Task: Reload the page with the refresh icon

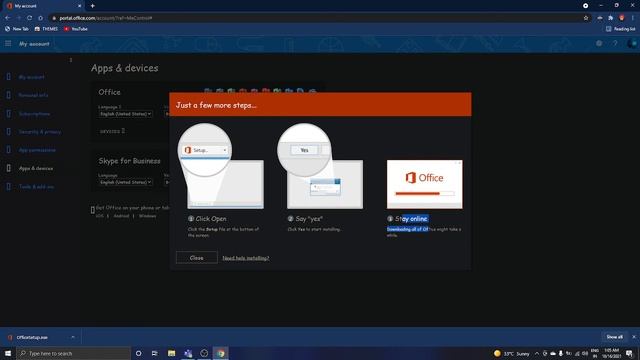Action: (x=29, y=18)
